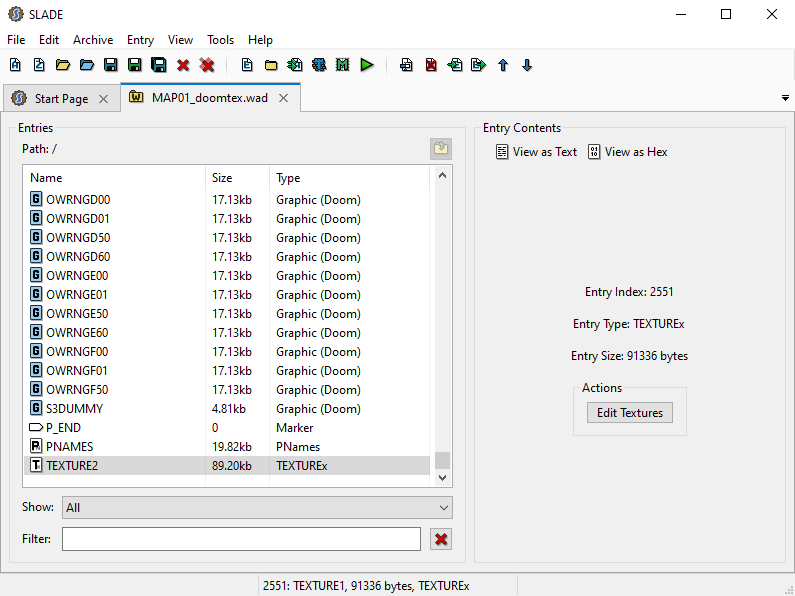This screenshot has width=795, height=596.
Task: Click the up-directory icon beside Path
Action: tap(441, 149)
